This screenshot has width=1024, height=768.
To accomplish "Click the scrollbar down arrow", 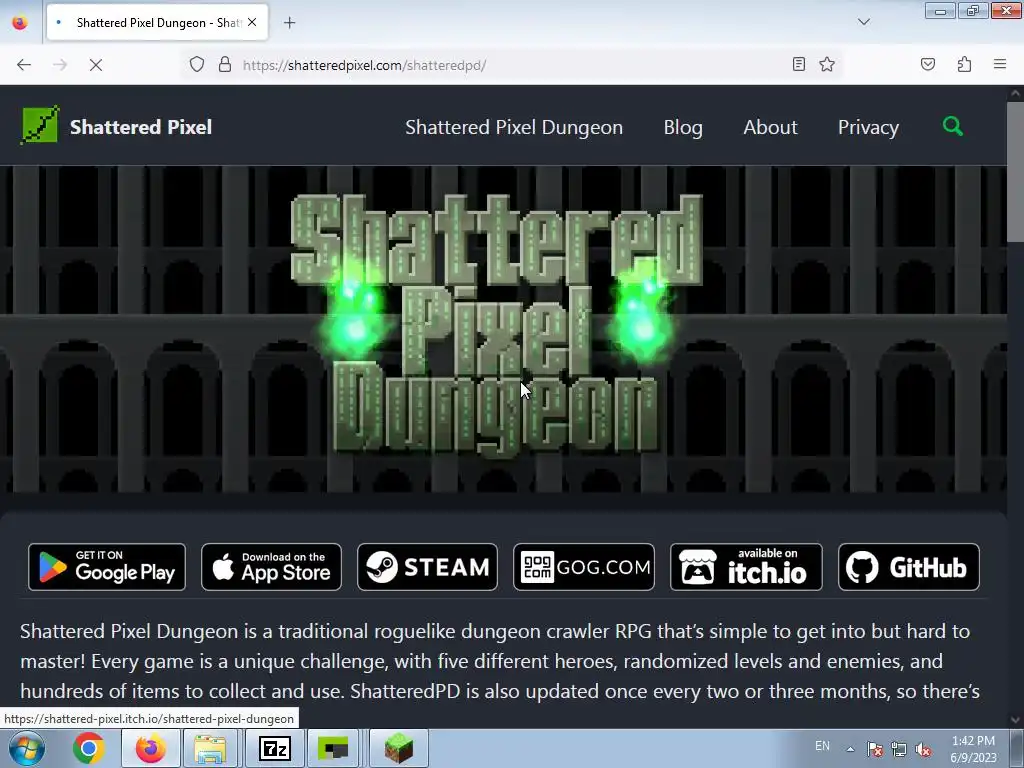I will 1015,720.
